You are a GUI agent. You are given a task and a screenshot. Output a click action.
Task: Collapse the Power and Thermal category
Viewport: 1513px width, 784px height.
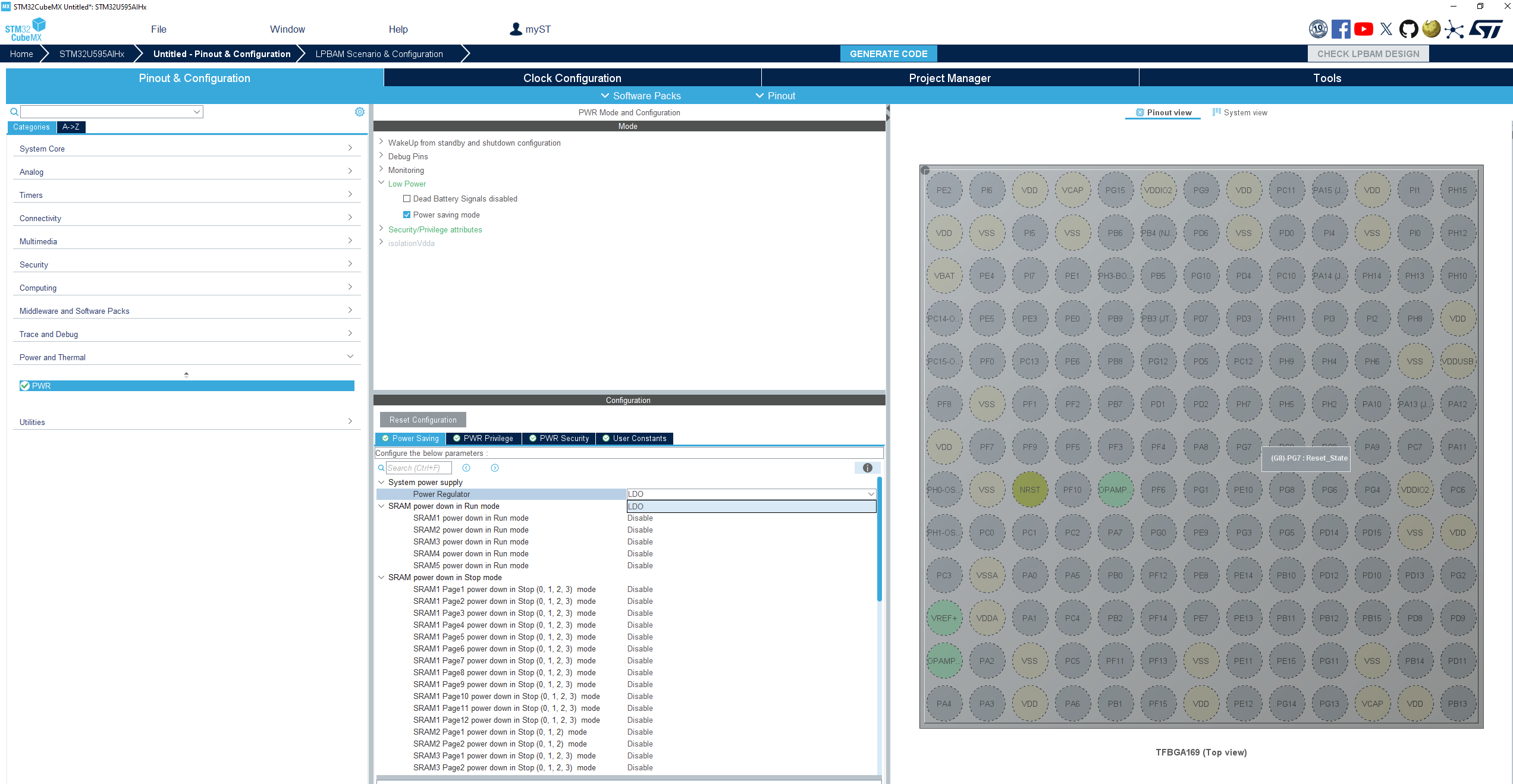[x=350, y=355]
